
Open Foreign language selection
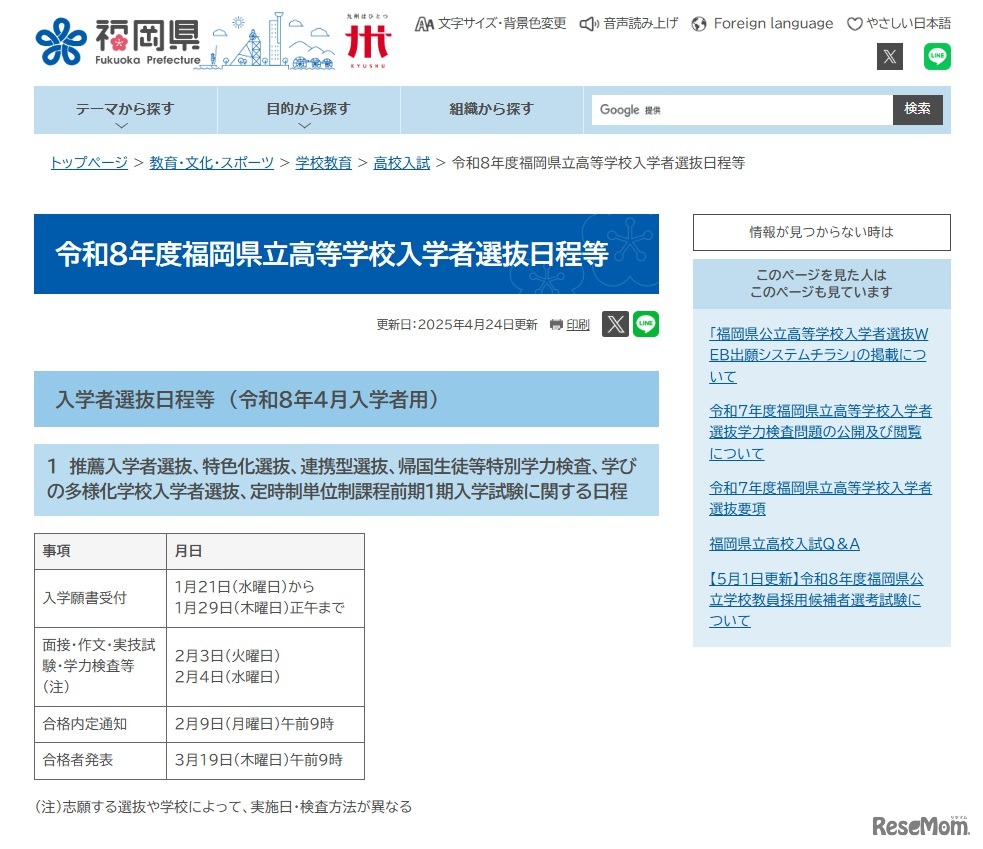tap(762, 23)
